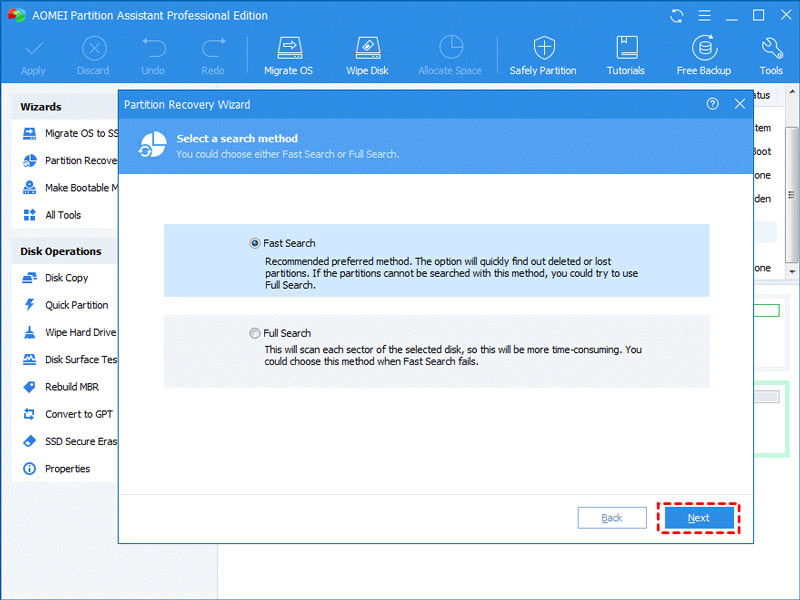Click the Wipe Hard Drive broom icon
This screenshot has width=800, height=600.
click(x=30, y=333)
